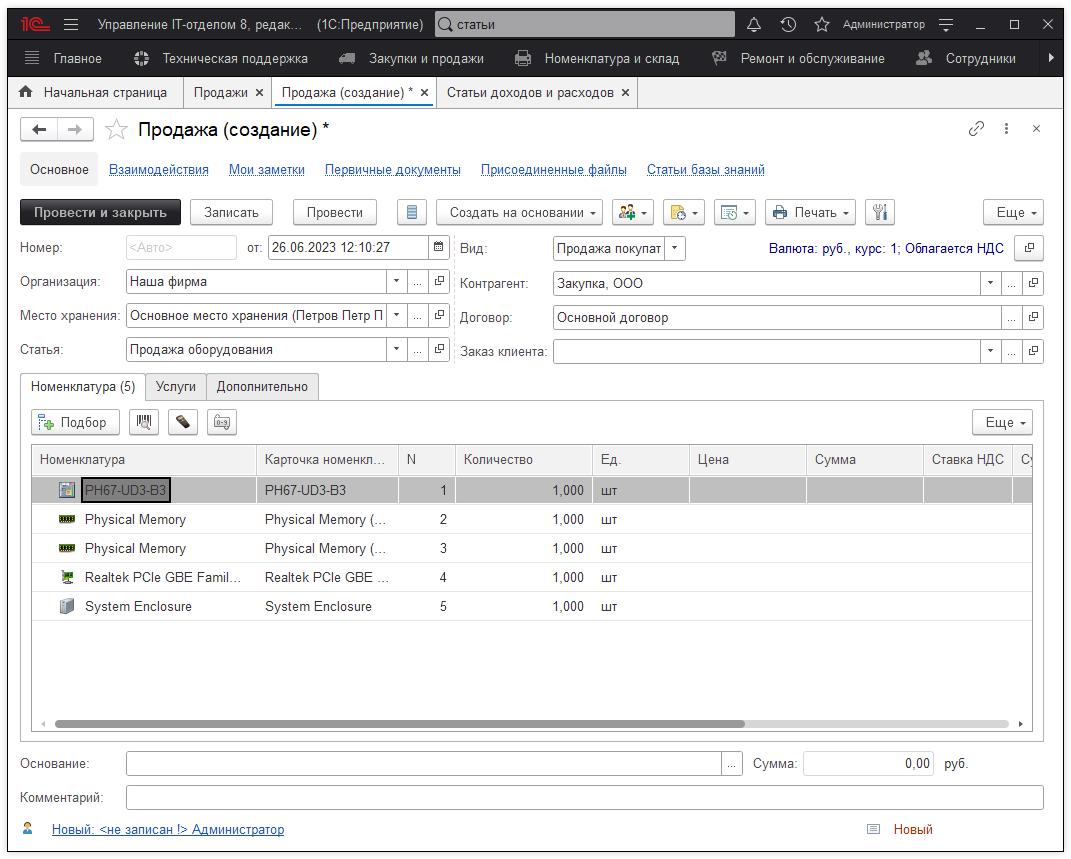Open the Вид dropdown arrow

click(x=674, y=248)
